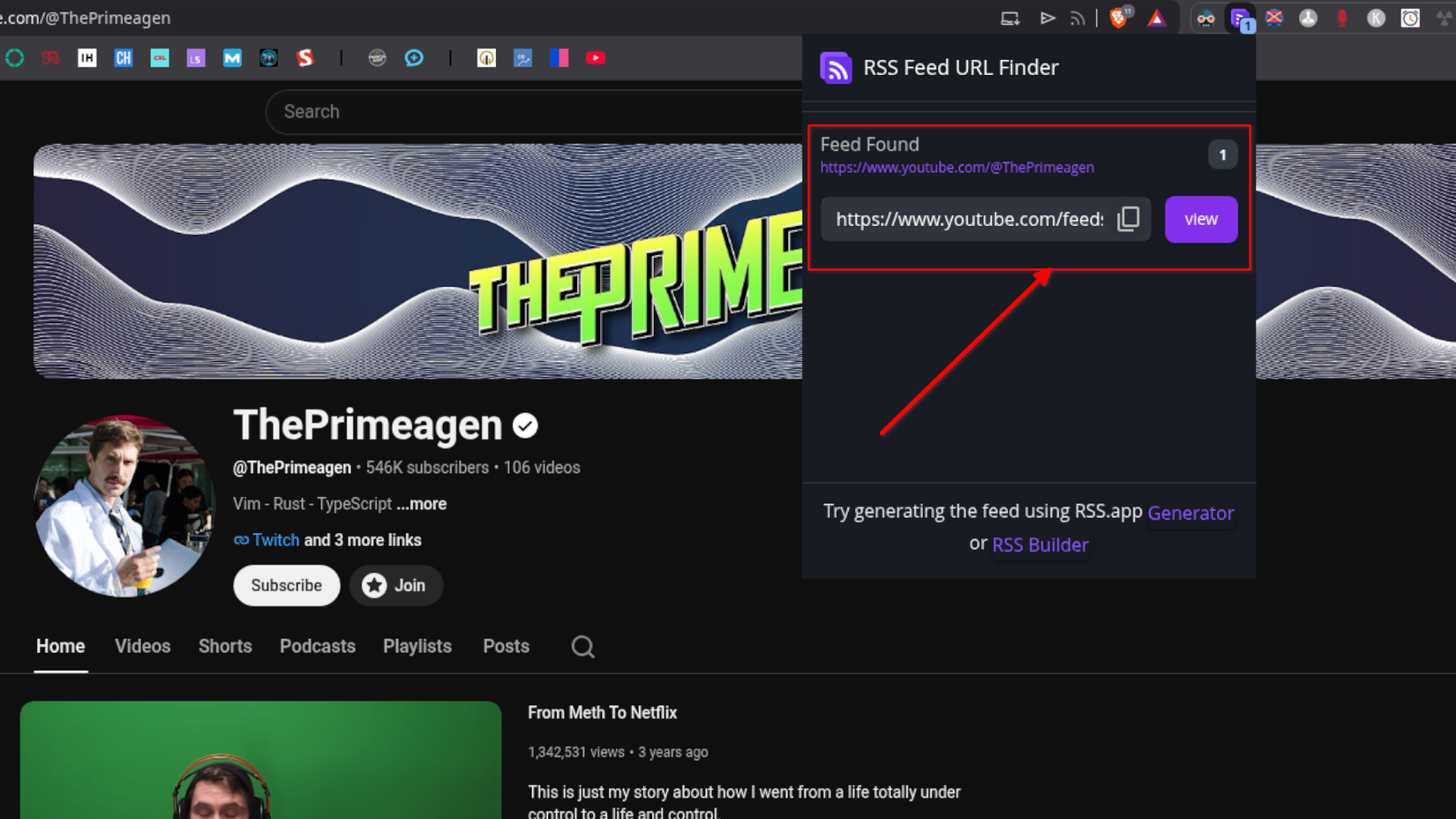Screen dimensions: 1456x819
Task: Open the CXL bookmark
Action: click(x=160, y=58)
